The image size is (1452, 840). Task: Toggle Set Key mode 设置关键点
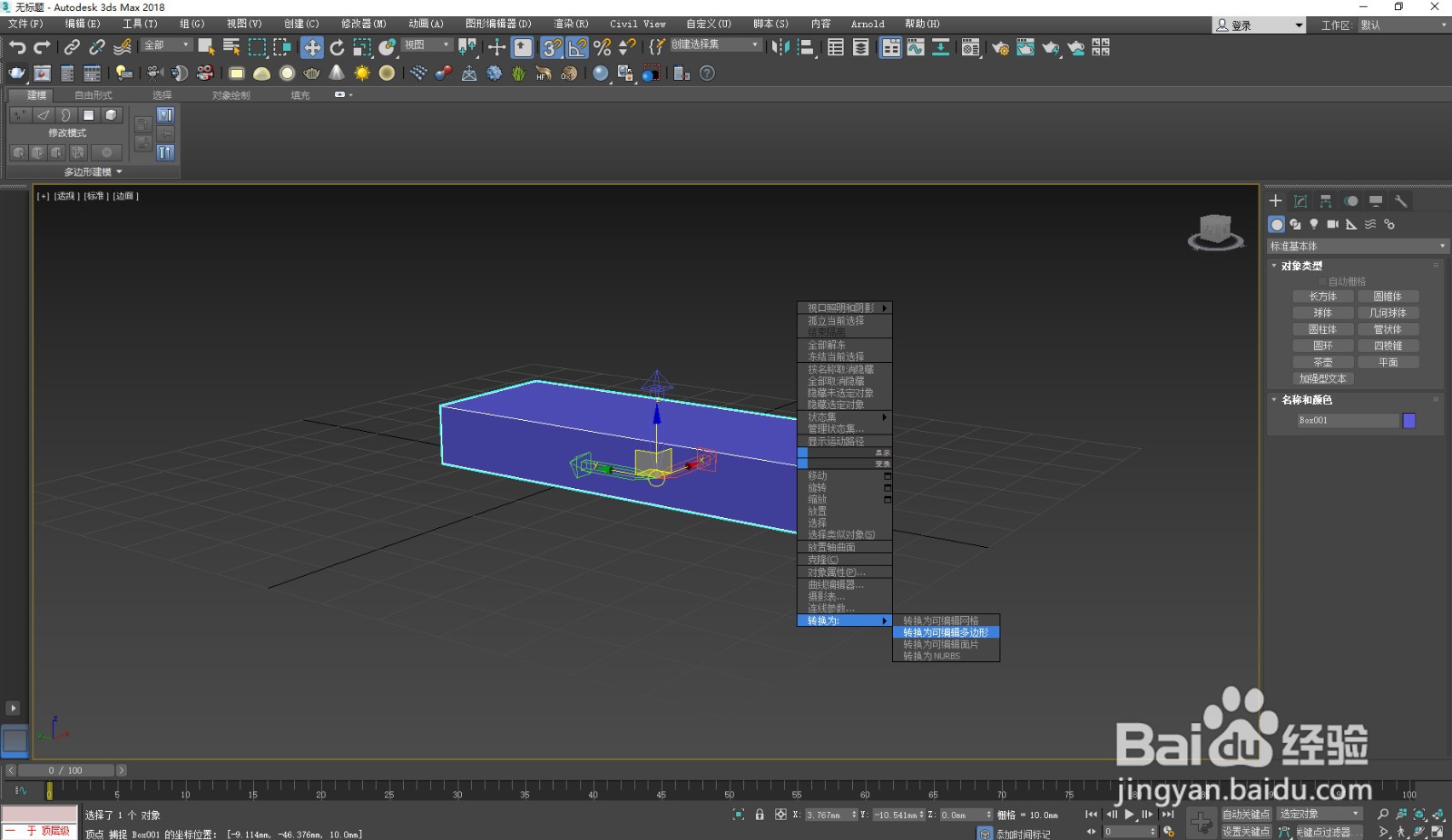click(x=1246, y=831)
